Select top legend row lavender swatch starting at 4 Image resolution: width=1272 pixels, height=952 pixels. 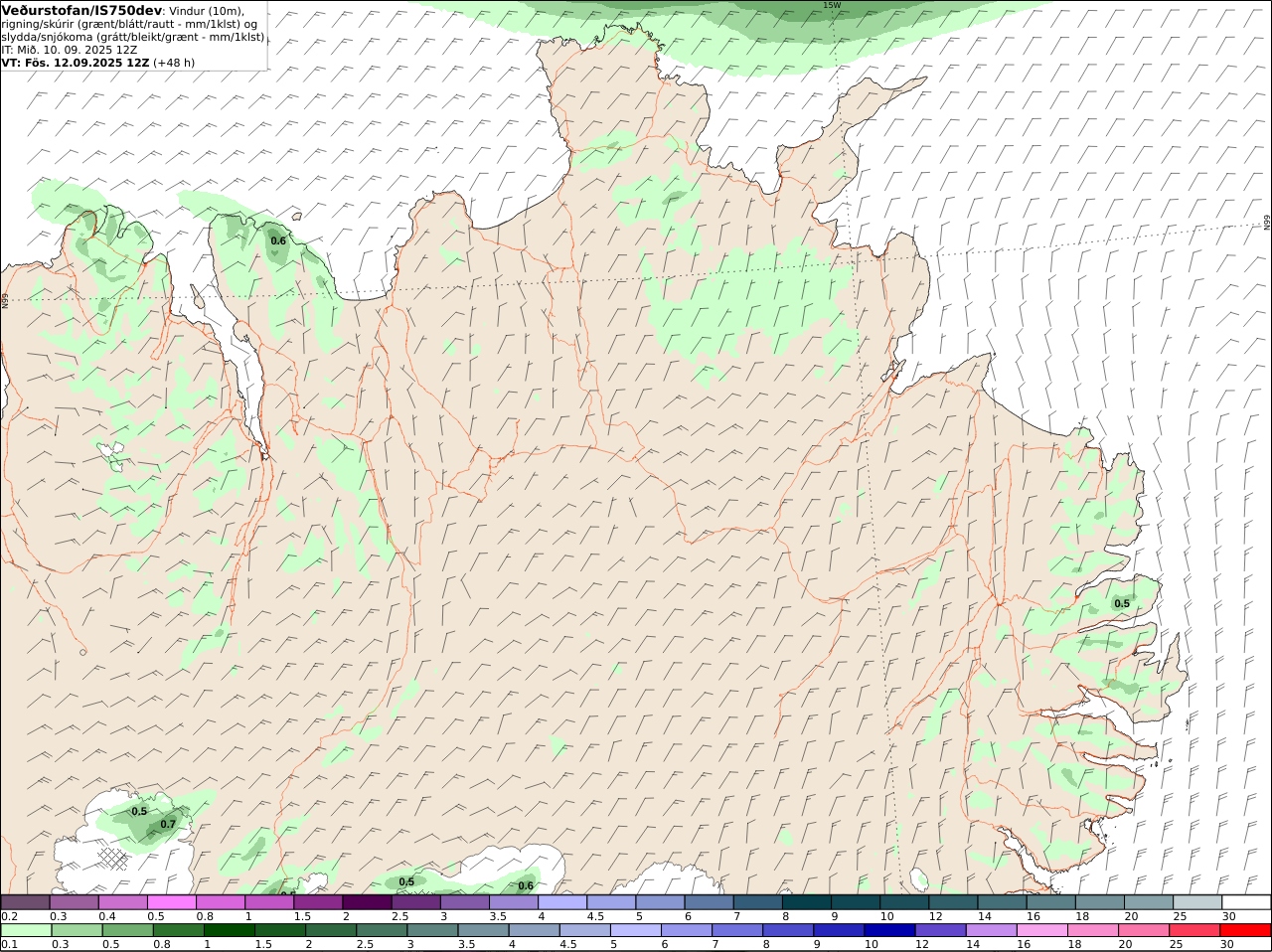coord(562,902)
